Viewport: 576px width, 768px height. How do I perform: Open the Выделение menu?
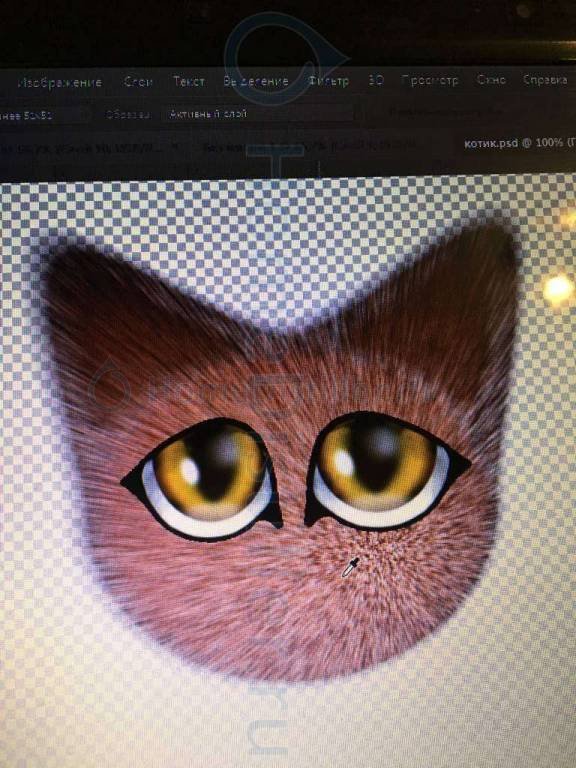click(x=256, y=81)
